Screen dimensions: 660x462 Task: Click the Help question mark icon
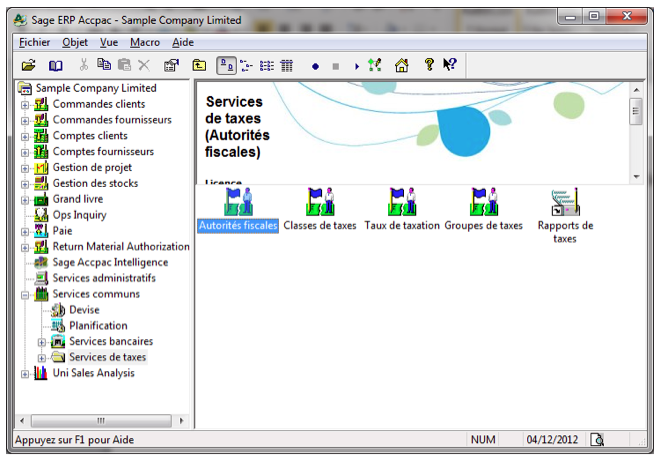pyautogui.click(x=429, y=65)
